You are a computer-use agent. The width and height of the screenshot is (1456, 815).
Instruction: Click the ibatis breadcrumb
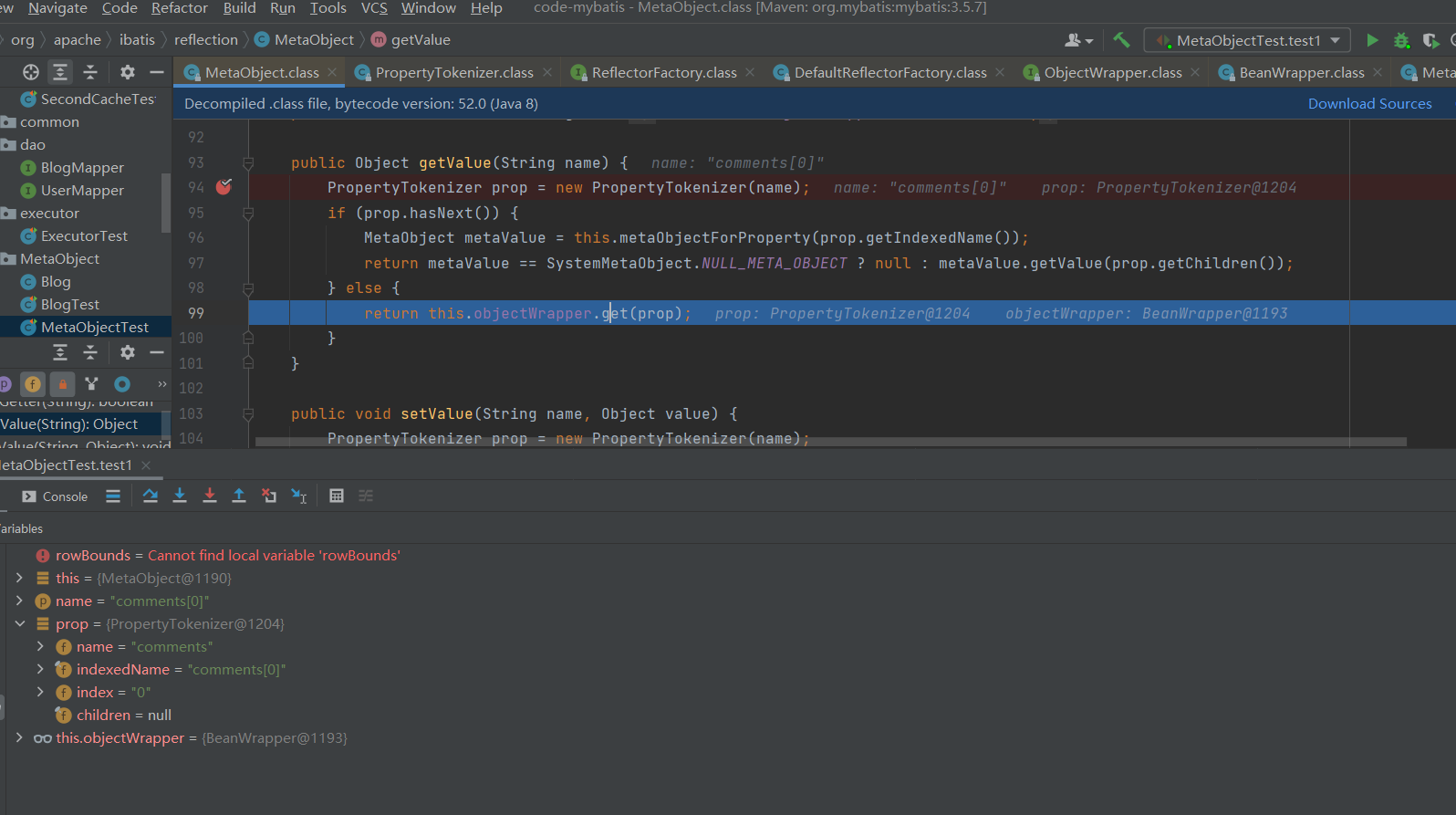pos(137,40)
